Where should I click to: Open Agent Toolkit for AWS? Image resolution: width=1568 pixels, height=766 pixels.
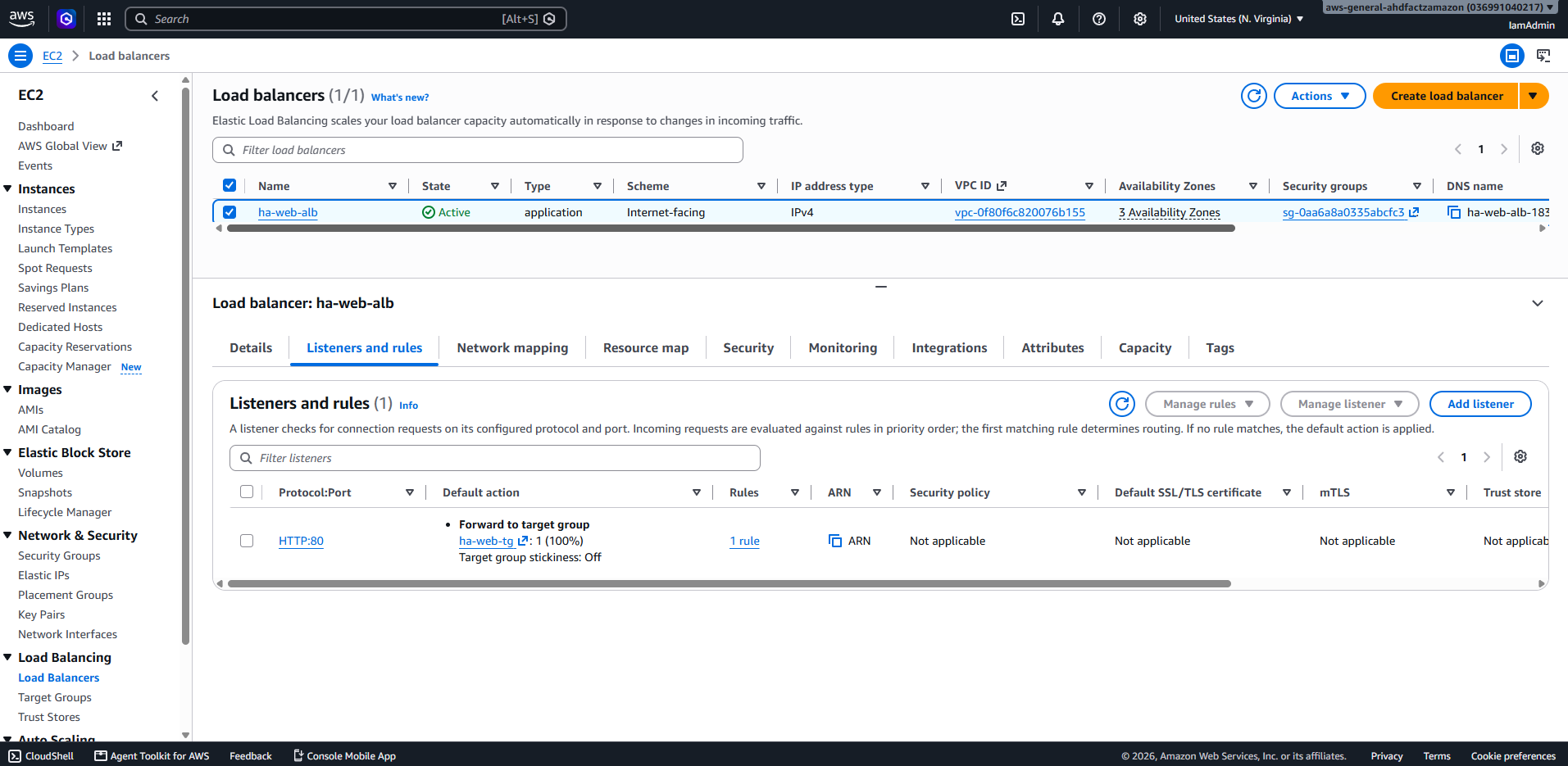click(152, 756)
